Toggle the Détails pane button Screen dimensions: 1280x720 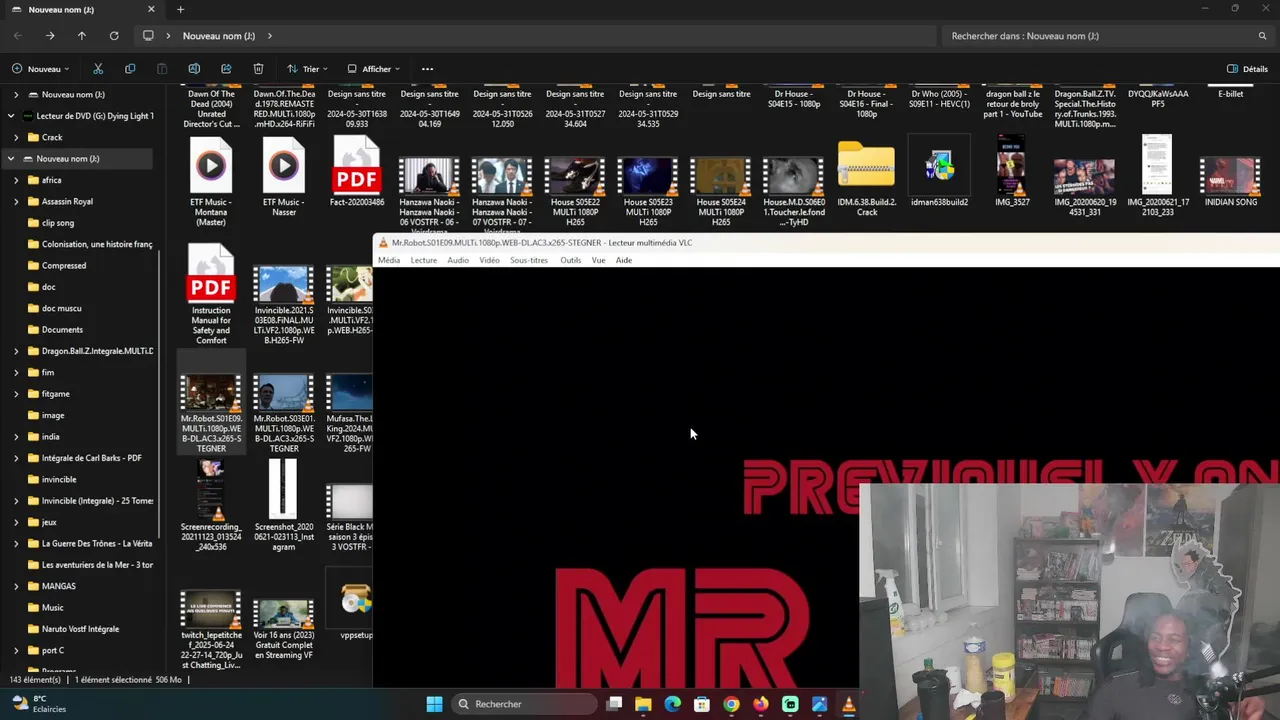point(1247,69)
